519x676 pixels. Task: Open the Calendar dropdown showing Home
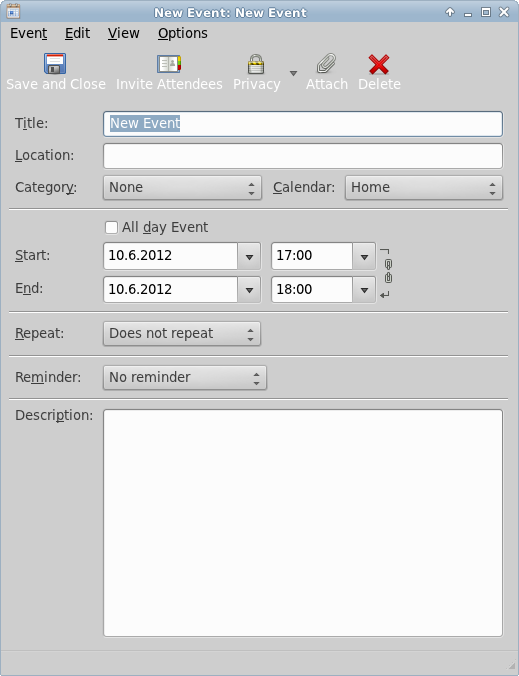(424, 188)
